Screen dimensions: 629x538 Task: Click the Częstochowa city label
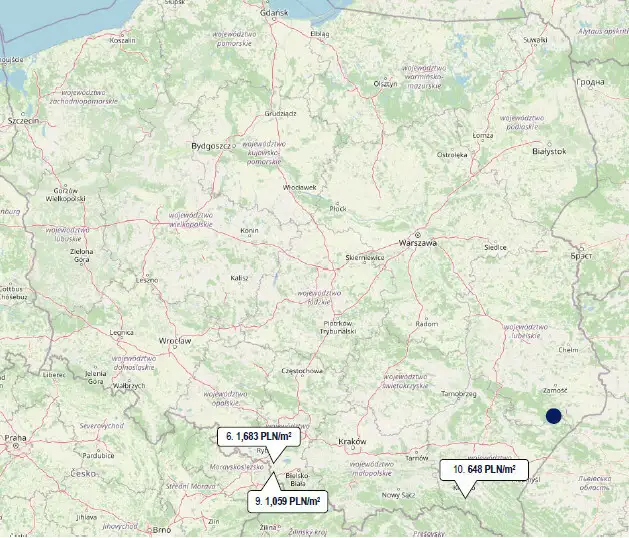click(x=302, y=371)
